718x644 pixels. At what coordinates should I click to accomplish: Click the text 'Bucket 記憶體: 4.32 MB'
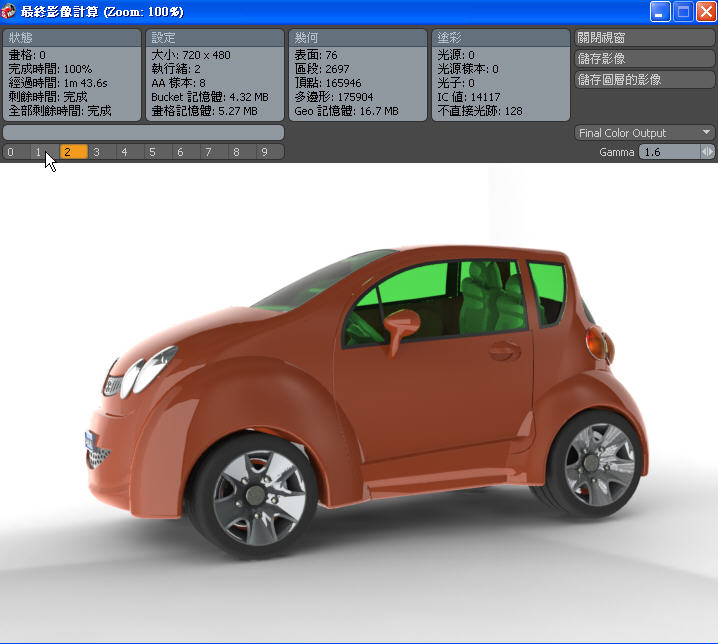(x=210, y=97)
